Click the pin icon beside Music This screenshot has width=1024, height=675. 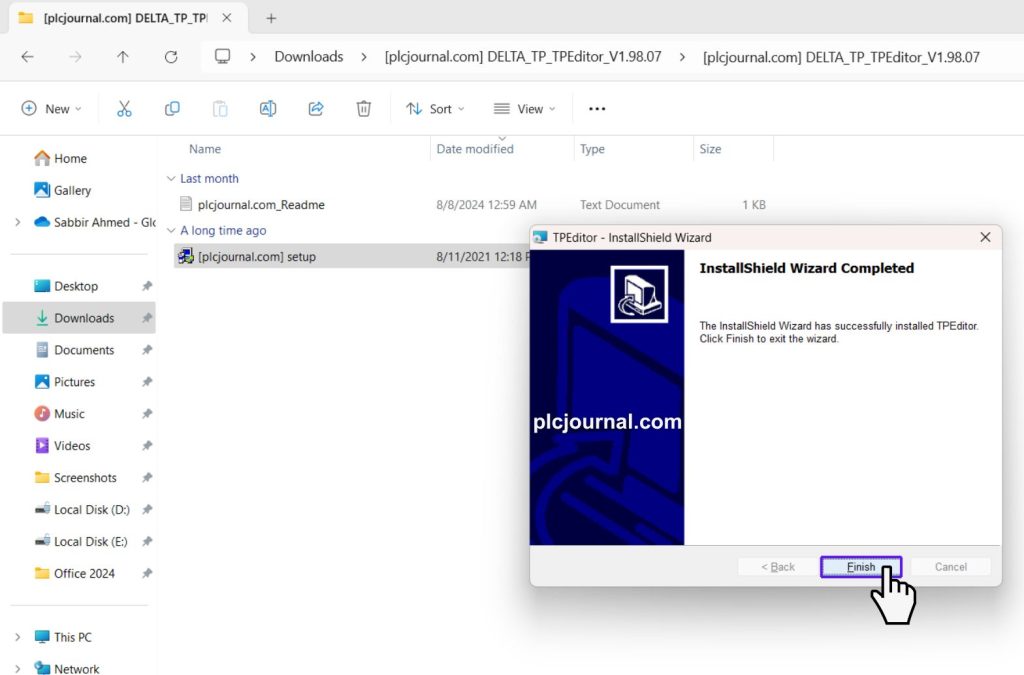tap(147, 414)
